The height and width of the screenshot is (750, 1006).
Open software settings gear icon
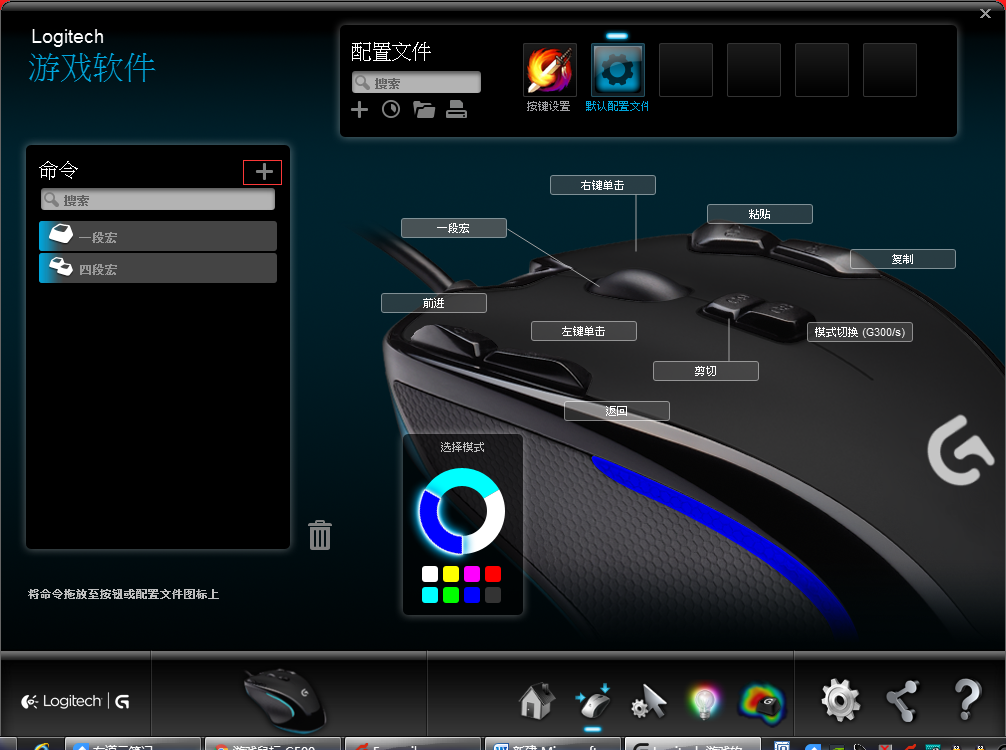click(840, 700)
